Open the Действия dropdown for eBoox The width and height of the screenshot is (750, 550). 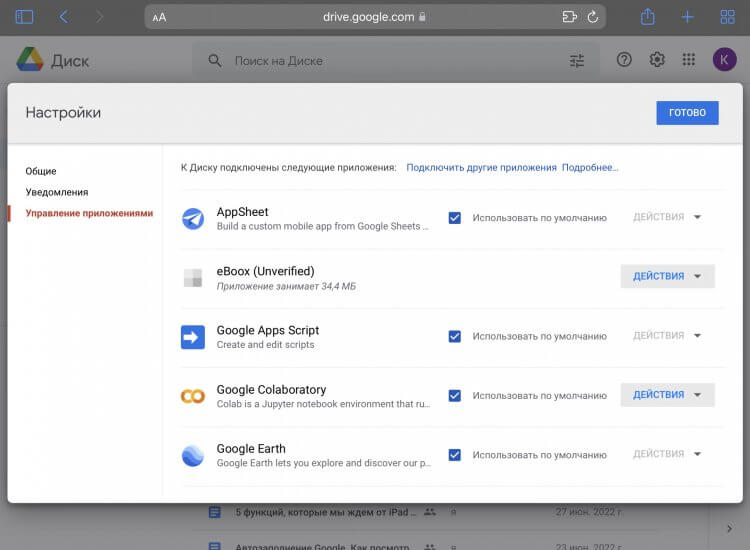[x=667, y=276]
